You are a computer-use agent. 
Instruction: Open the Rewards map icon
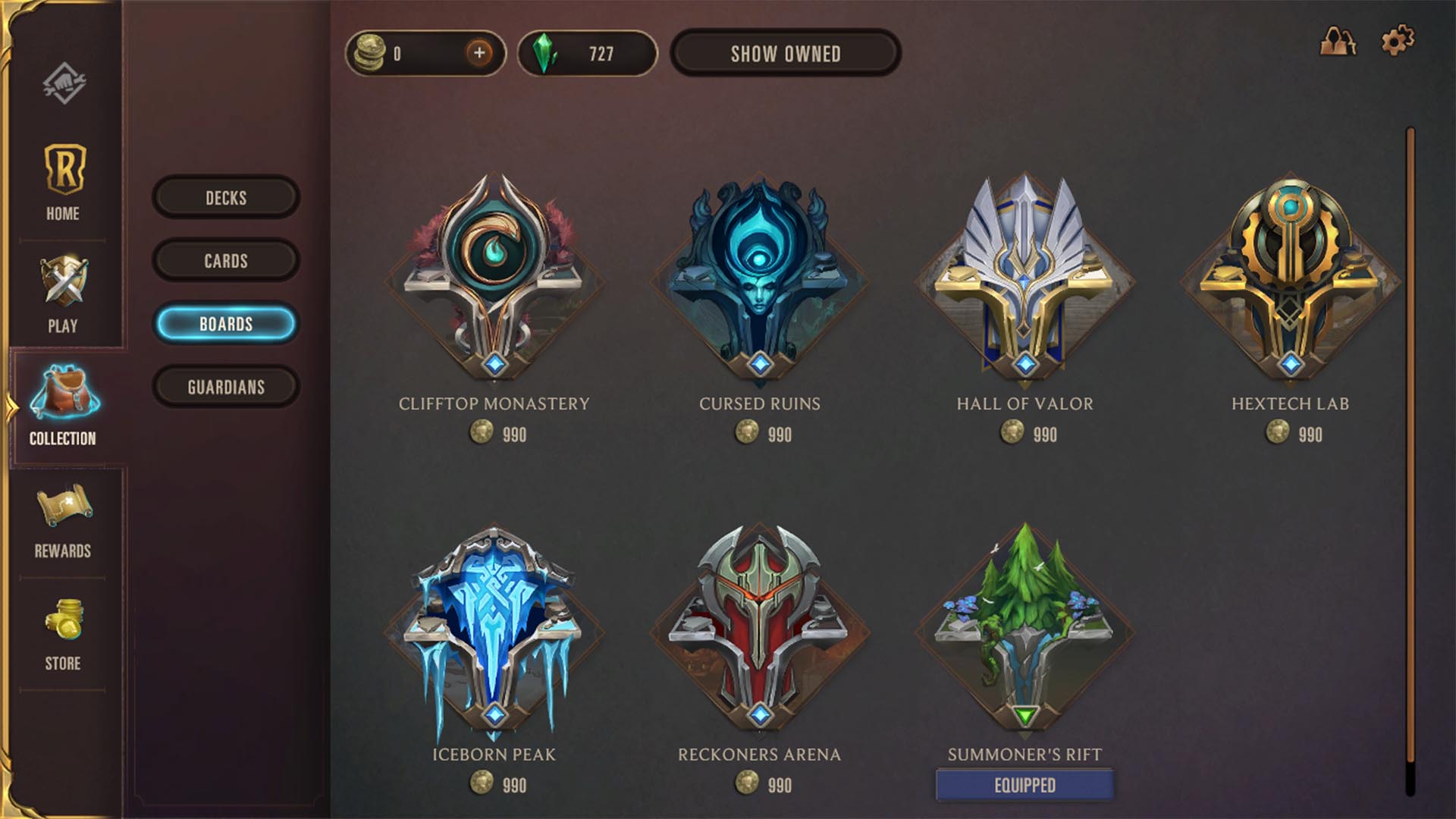click(64, 506)
